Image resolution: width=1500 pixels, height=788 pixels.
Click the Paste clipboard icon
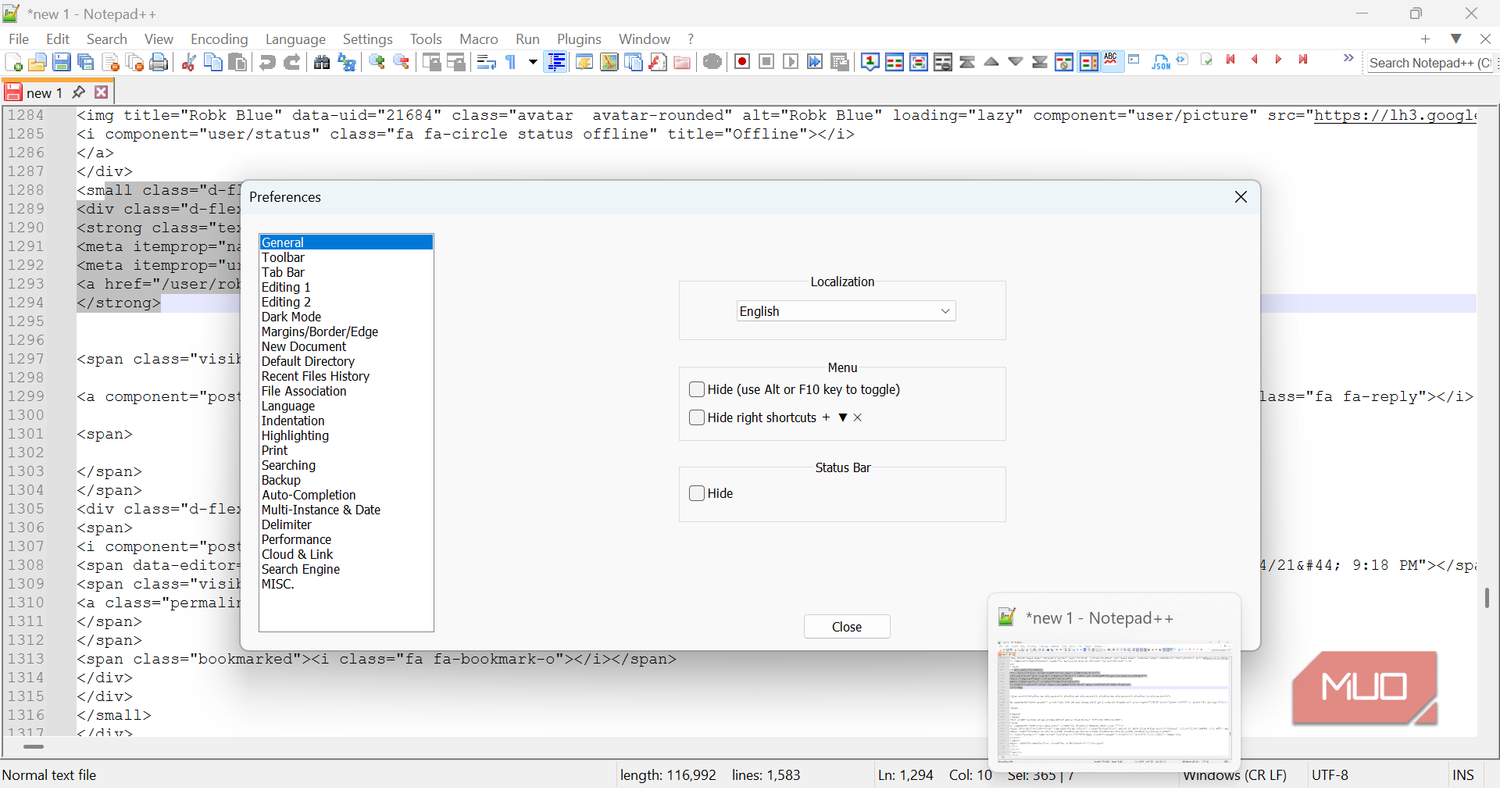tap(237, 62)
